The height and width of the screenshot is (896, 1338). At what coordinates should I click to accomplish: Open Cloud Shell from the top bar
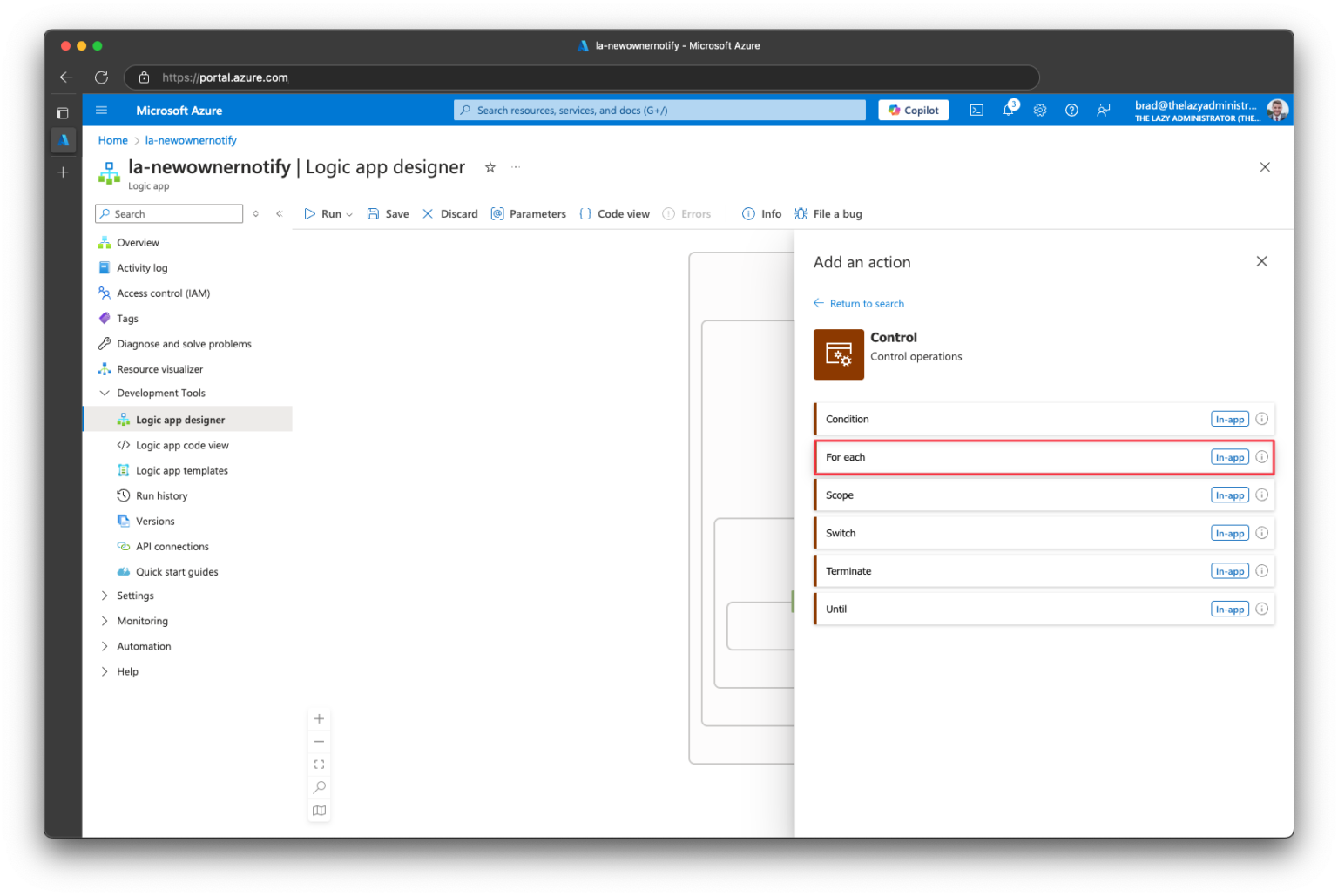[976, 111]
